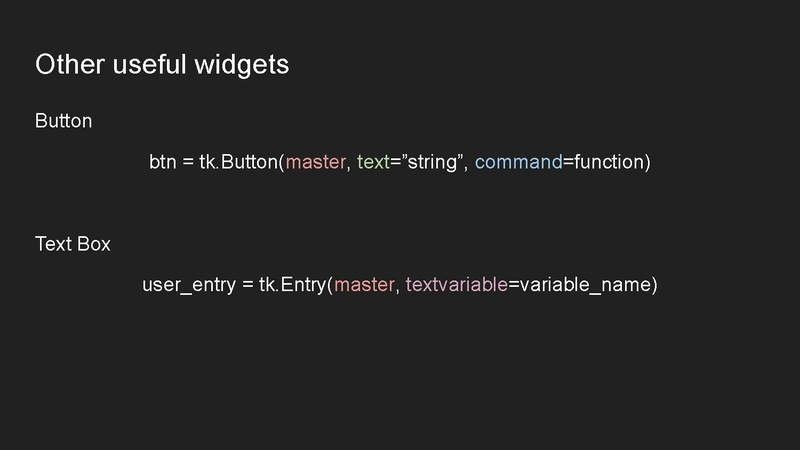Click the green "text" parameter
This screenshot has width=800, height=450.
pyautogui.click(x=372, y=162)
